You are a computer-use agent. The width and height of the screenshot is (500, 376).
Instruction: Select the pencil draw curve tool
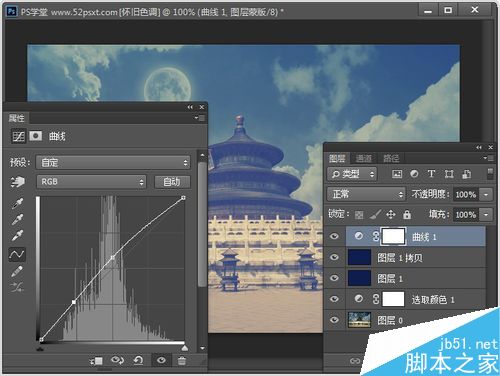click(x=17, y=271)
